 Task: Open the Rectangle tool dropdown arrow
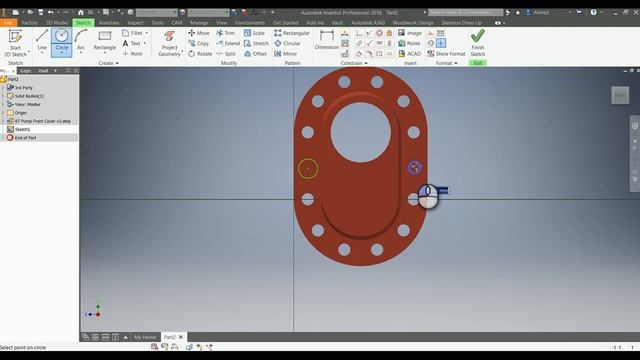click(x=104, y=53)
